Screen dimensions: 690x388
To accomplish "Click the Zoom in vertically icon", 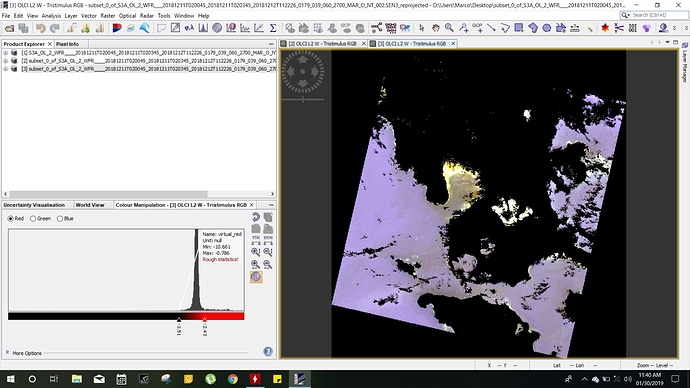I will click(256, 252).
